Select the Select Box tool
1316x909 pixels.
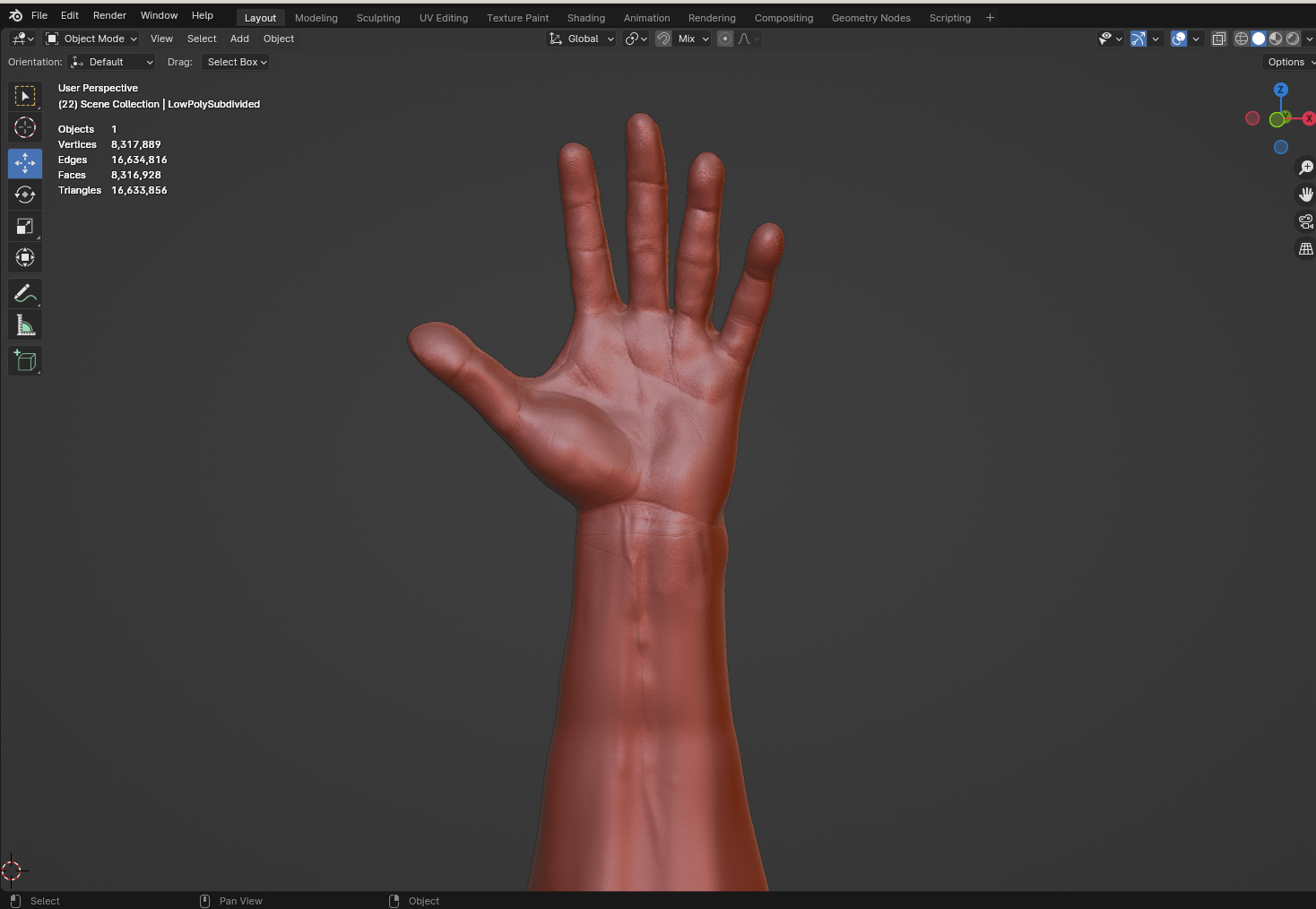(x=25, y=96)
